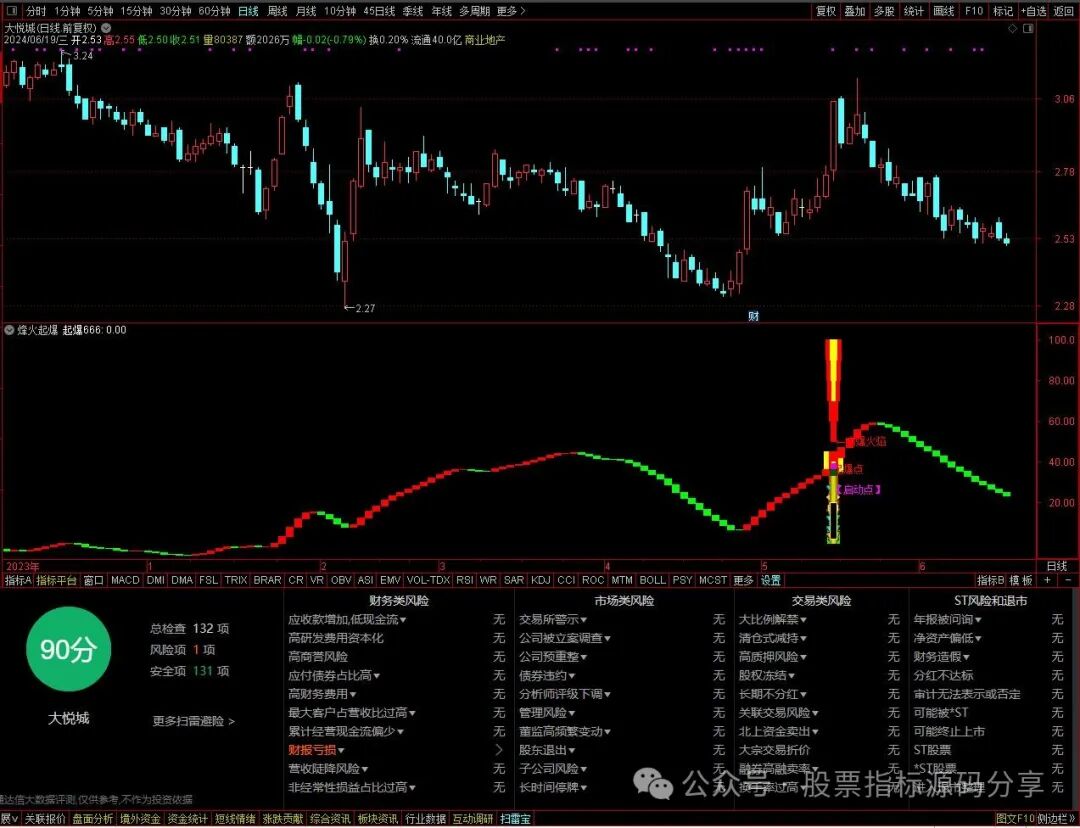Image resolution: width=1080 pixels, height=828 pixels.
Task: Expand the red 财报亏损 risk item
Action: [316, 749]
